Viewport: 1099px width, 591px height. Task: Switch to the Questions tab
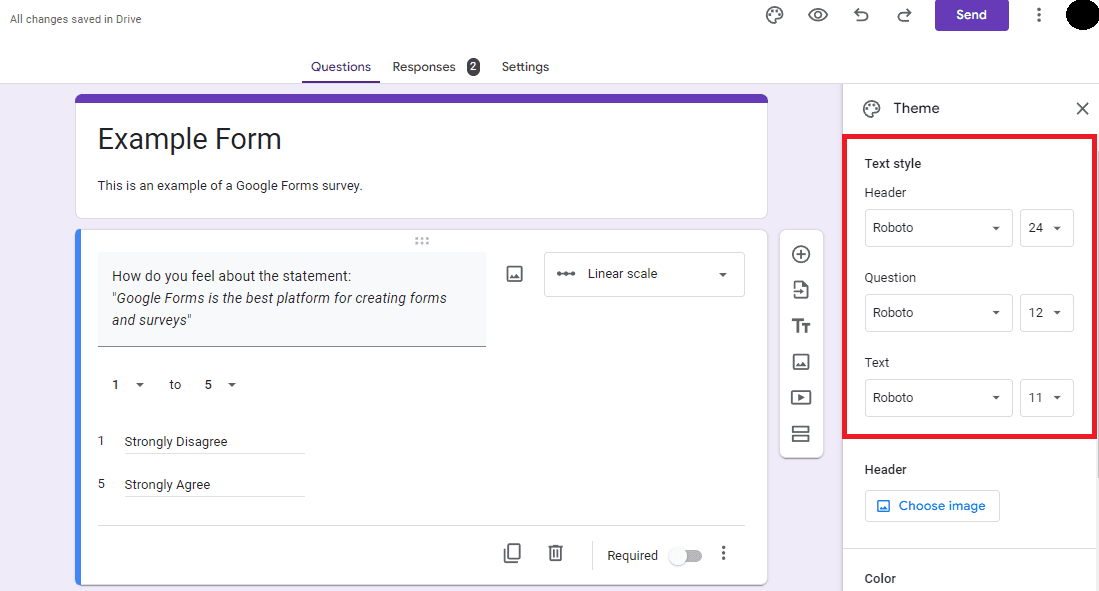(x=341, y=67)
